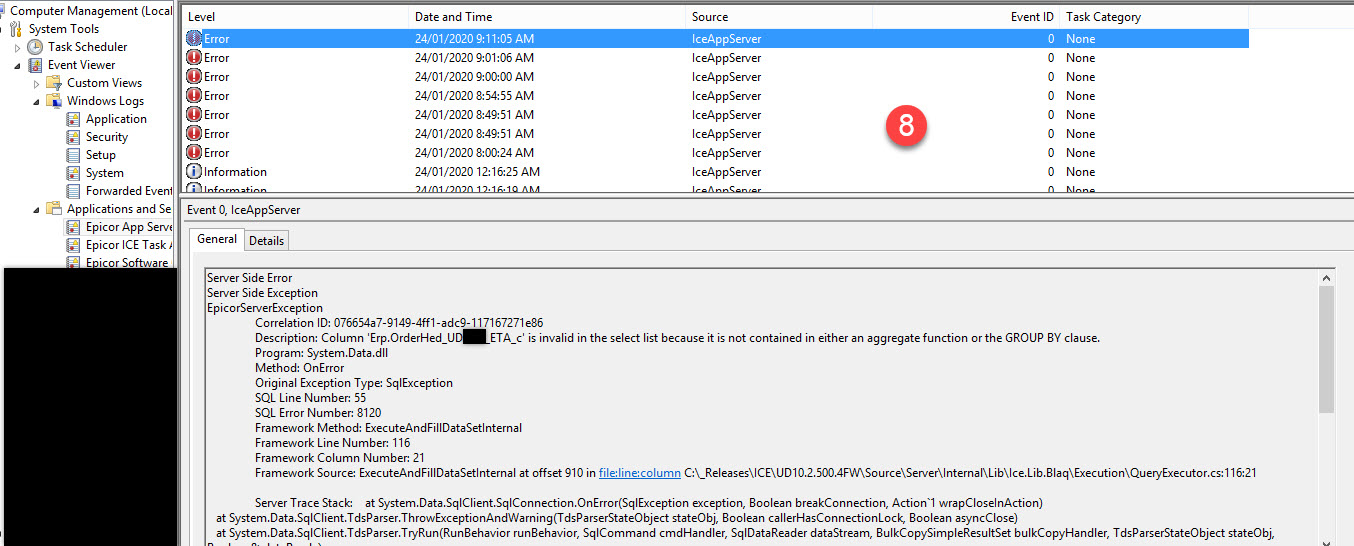This screenshot has height=546, width=1354.
Task: Open the Task Scheduler node
Action: 87,47
